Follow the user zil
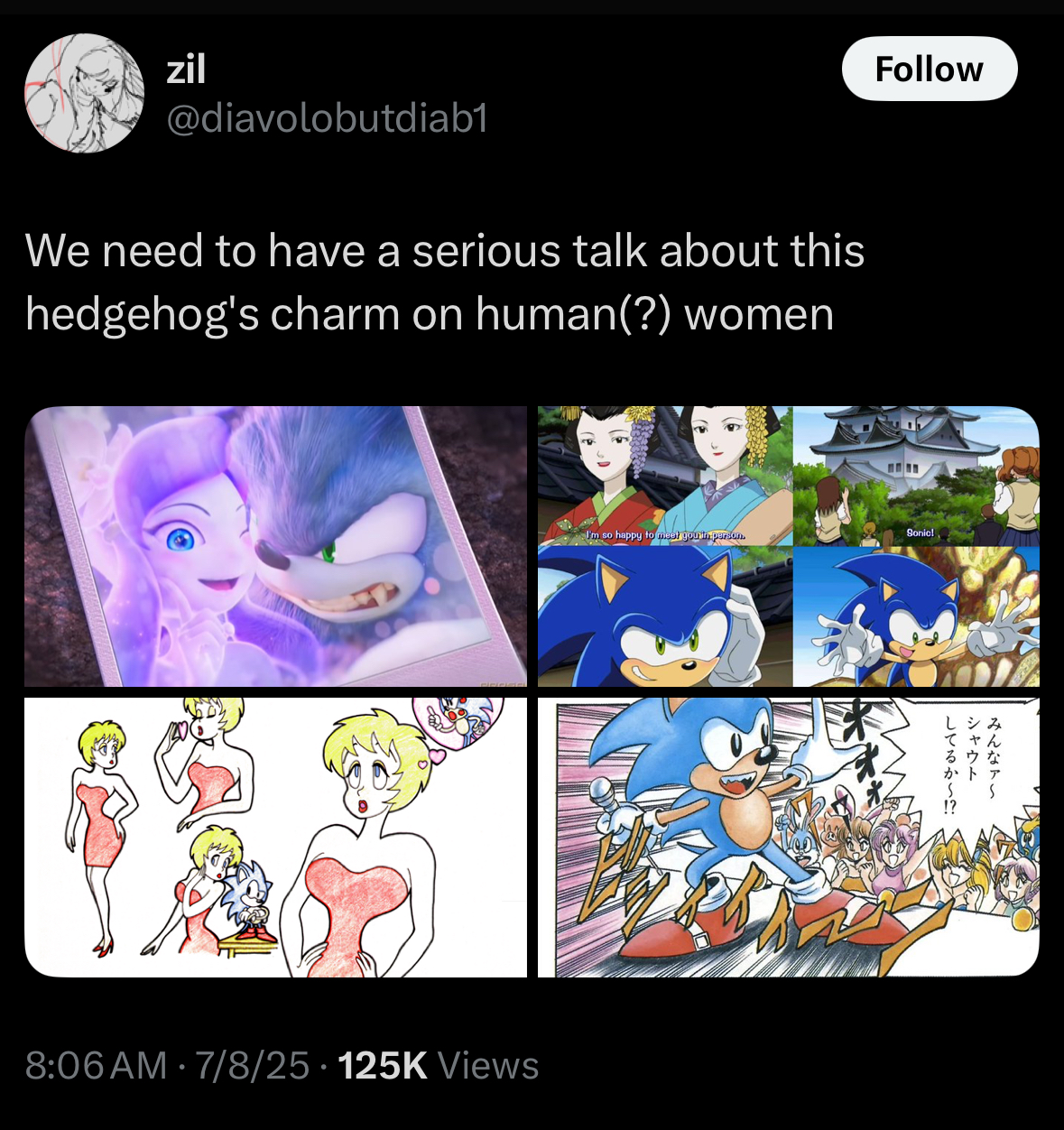1064x1130 pixels. point(930,69)
